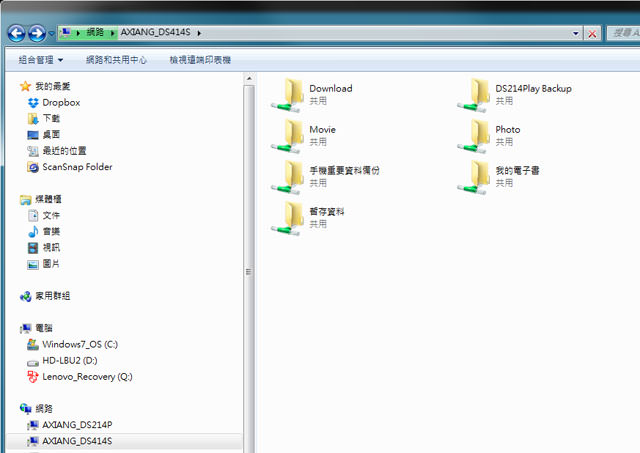Image resolution: width=640 pixels, height=453 pixels.
Task: Expand the arrow after 網路 breadcrumb
Action: [x=112, y=33]
